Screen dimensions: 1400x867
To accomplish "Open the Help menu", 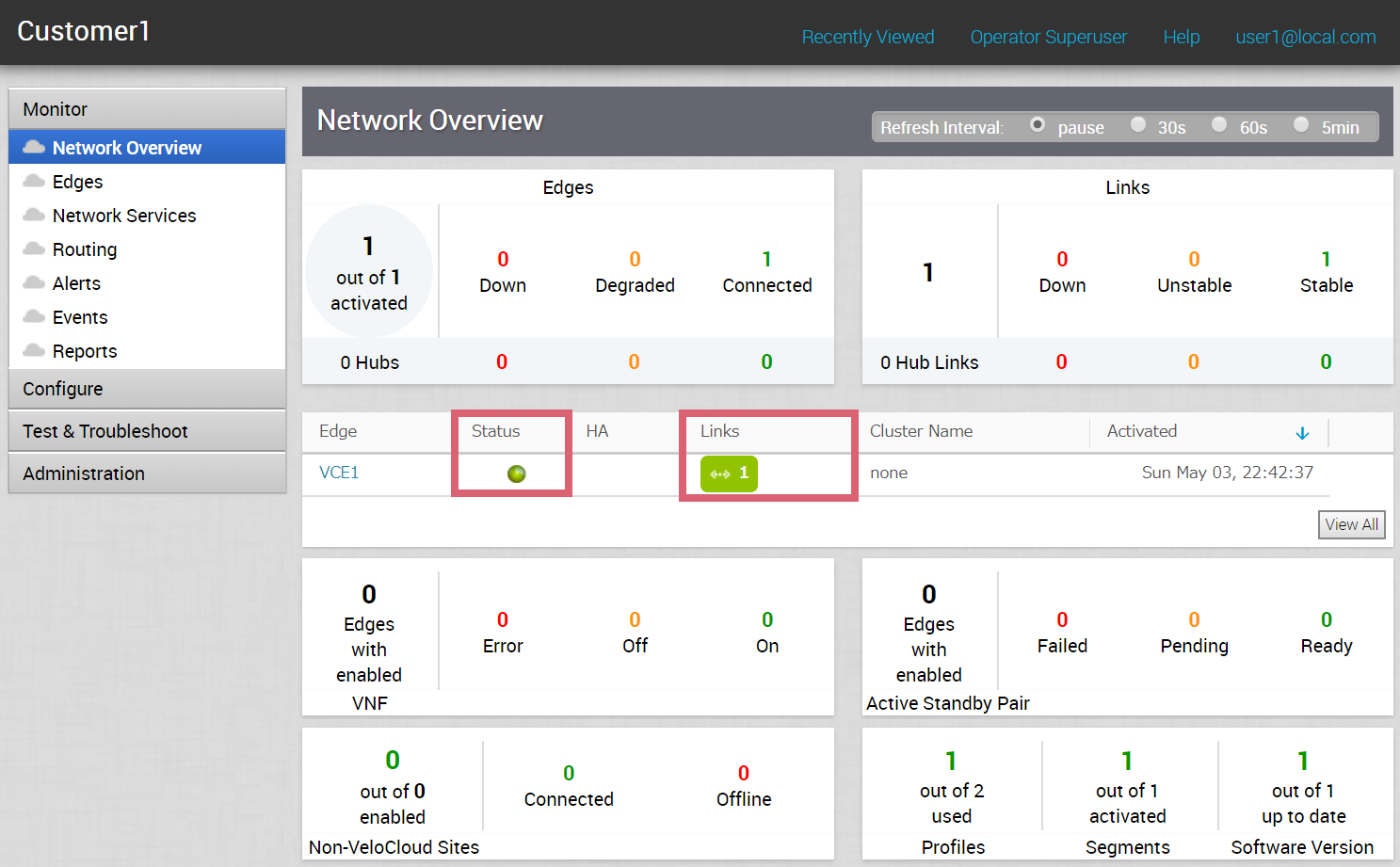I will 1181,37.
